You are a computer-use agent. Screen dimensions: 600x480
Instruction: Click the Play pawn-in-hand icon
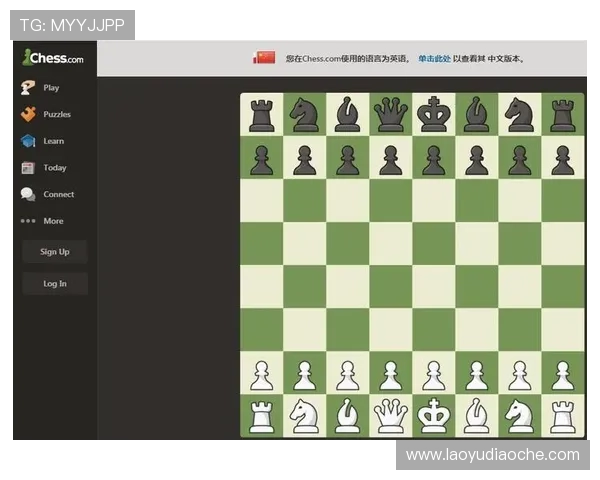pyautogui.click(x=28, y=88)
